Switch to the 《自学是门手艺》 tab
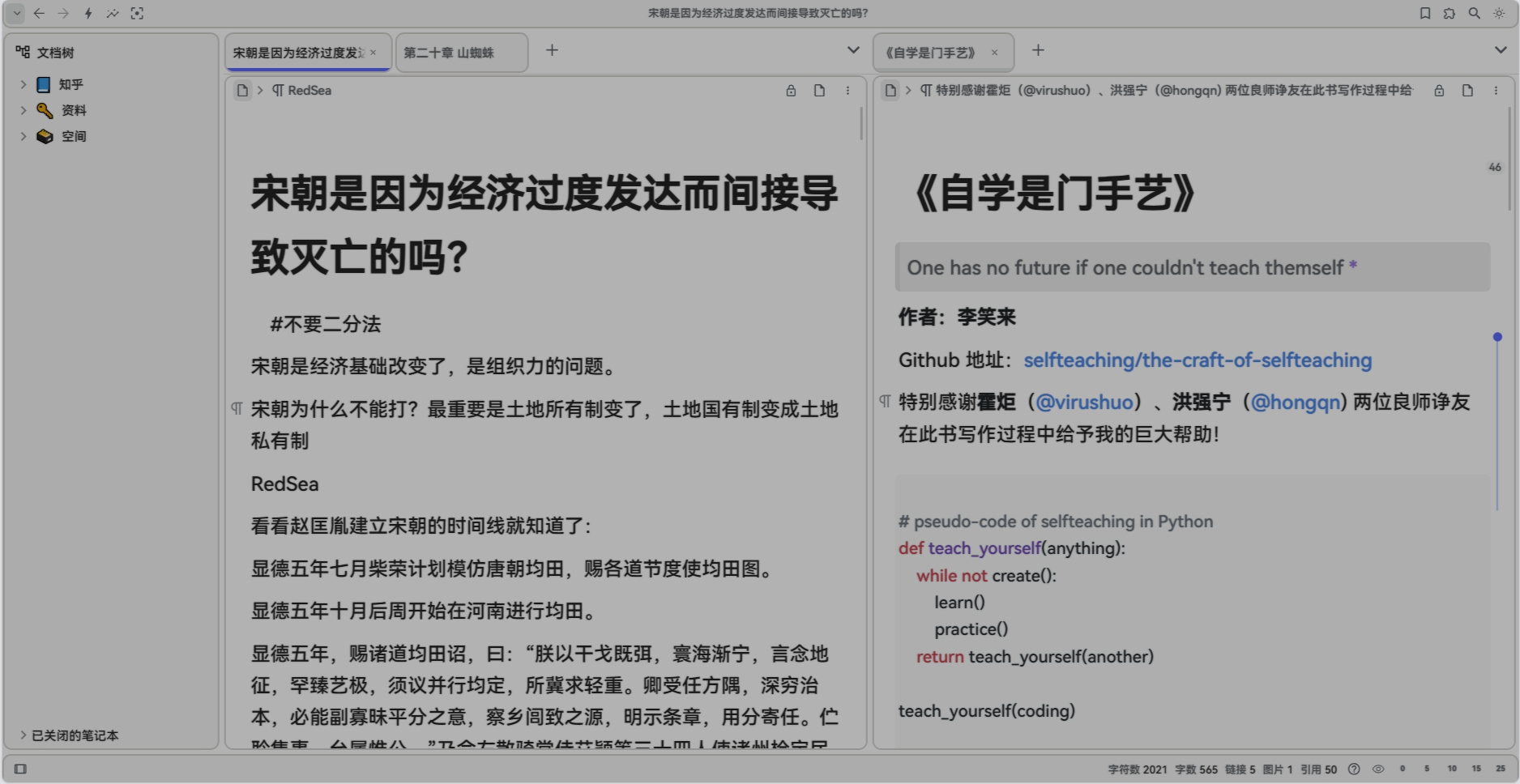This screenshot has width=1520, height=784. point(929,51)
